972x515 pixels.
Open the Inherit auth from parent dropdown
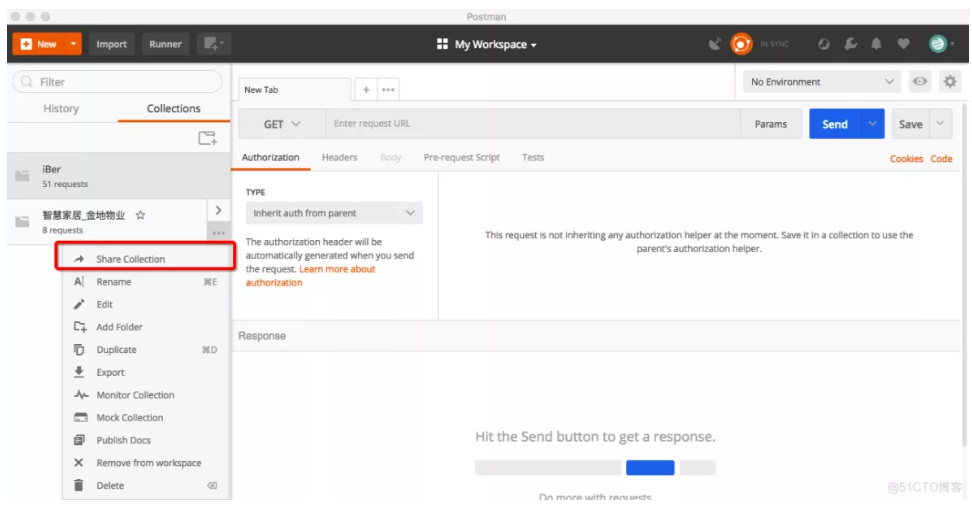click(334, 213)
